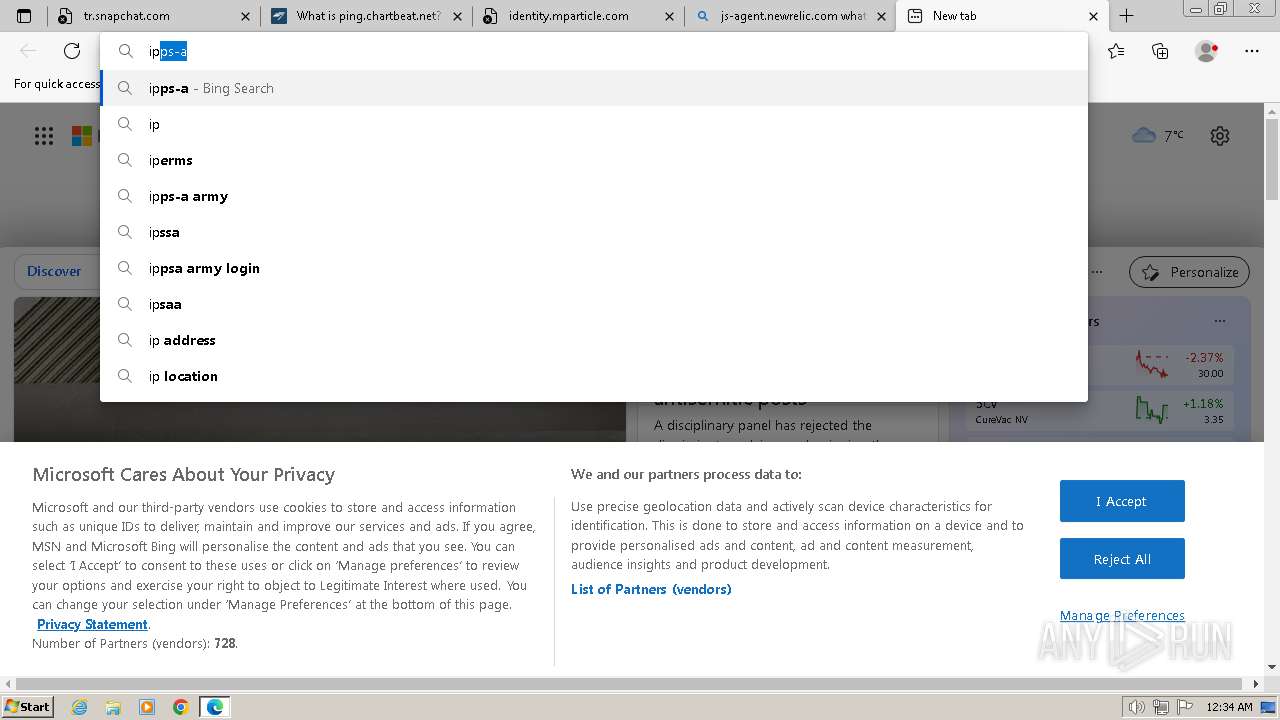Select 'ipps-a - Bing Search' suggestion
1280x720 pixels.
click(594, 88)
